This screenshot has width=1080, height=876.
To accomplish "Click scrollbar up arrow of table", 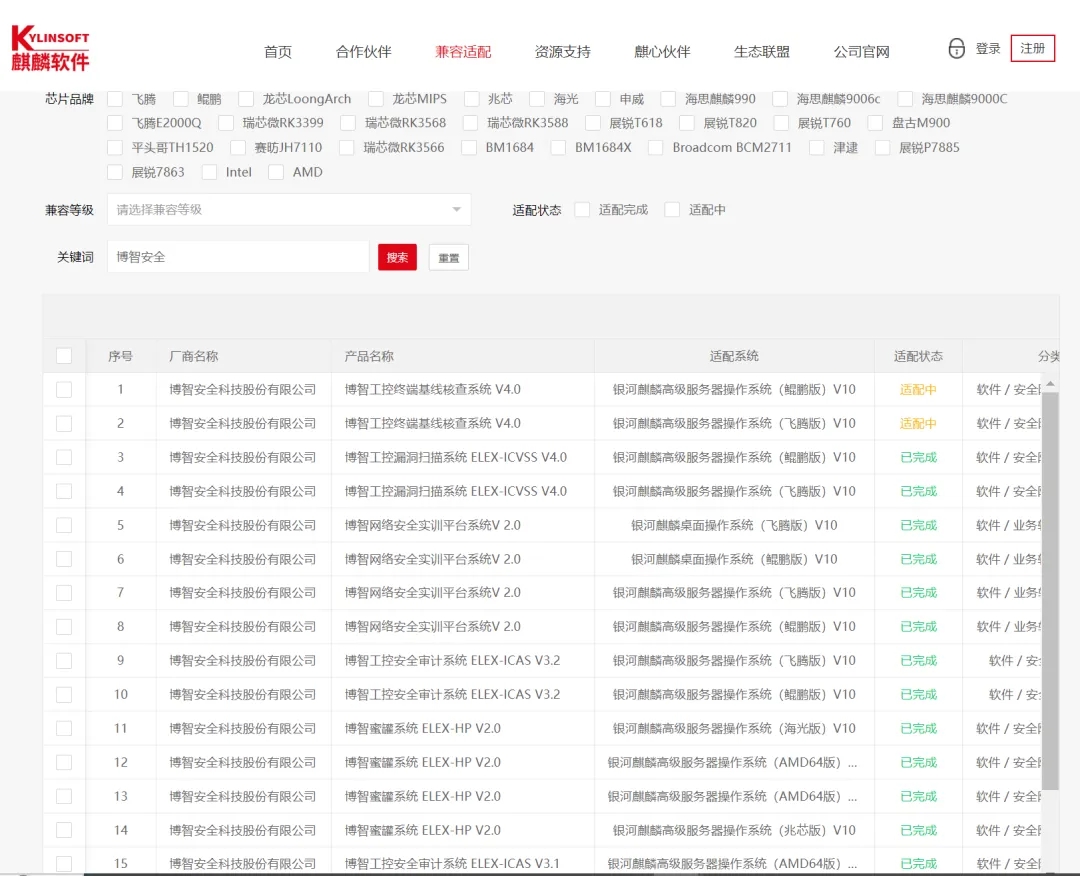I will [x=1050, y=384].
